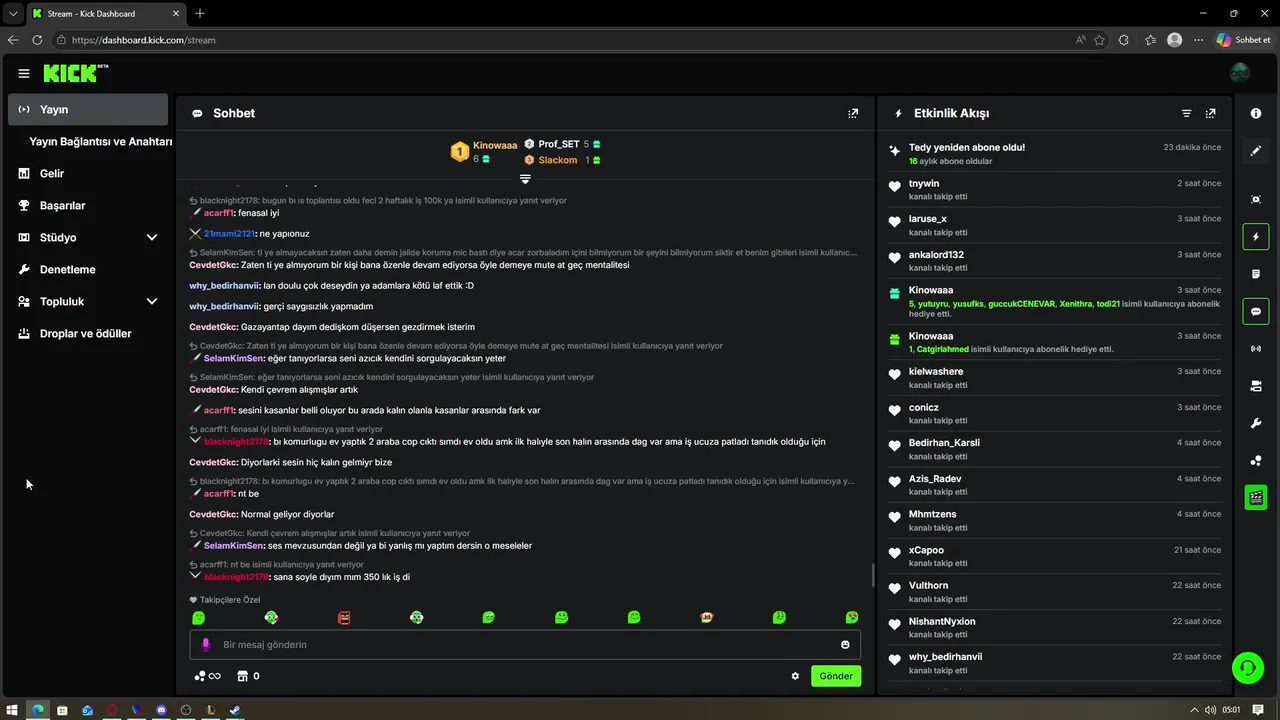Pop out the Sohbet chat panel
Viewport: 1280px width, 720px height.
(x=853, y=113)
